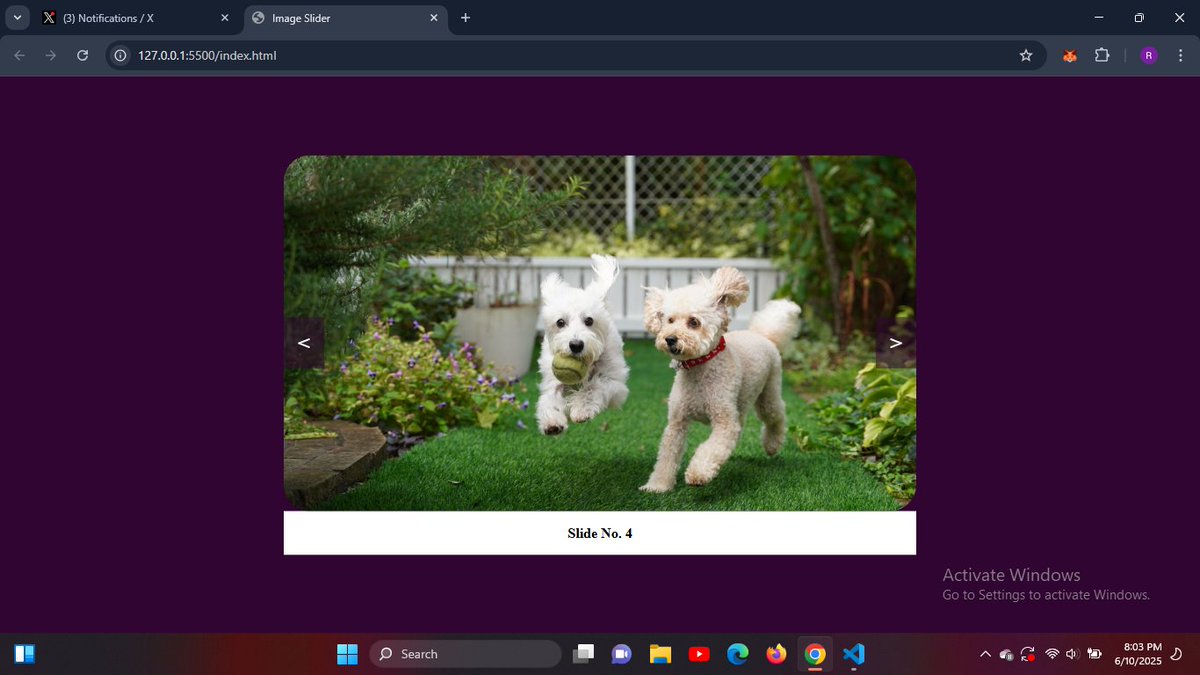The height and width of the screenshot is (675, 1200).
Task: View site information icon in address bar
Action: (x=120, y=56)
